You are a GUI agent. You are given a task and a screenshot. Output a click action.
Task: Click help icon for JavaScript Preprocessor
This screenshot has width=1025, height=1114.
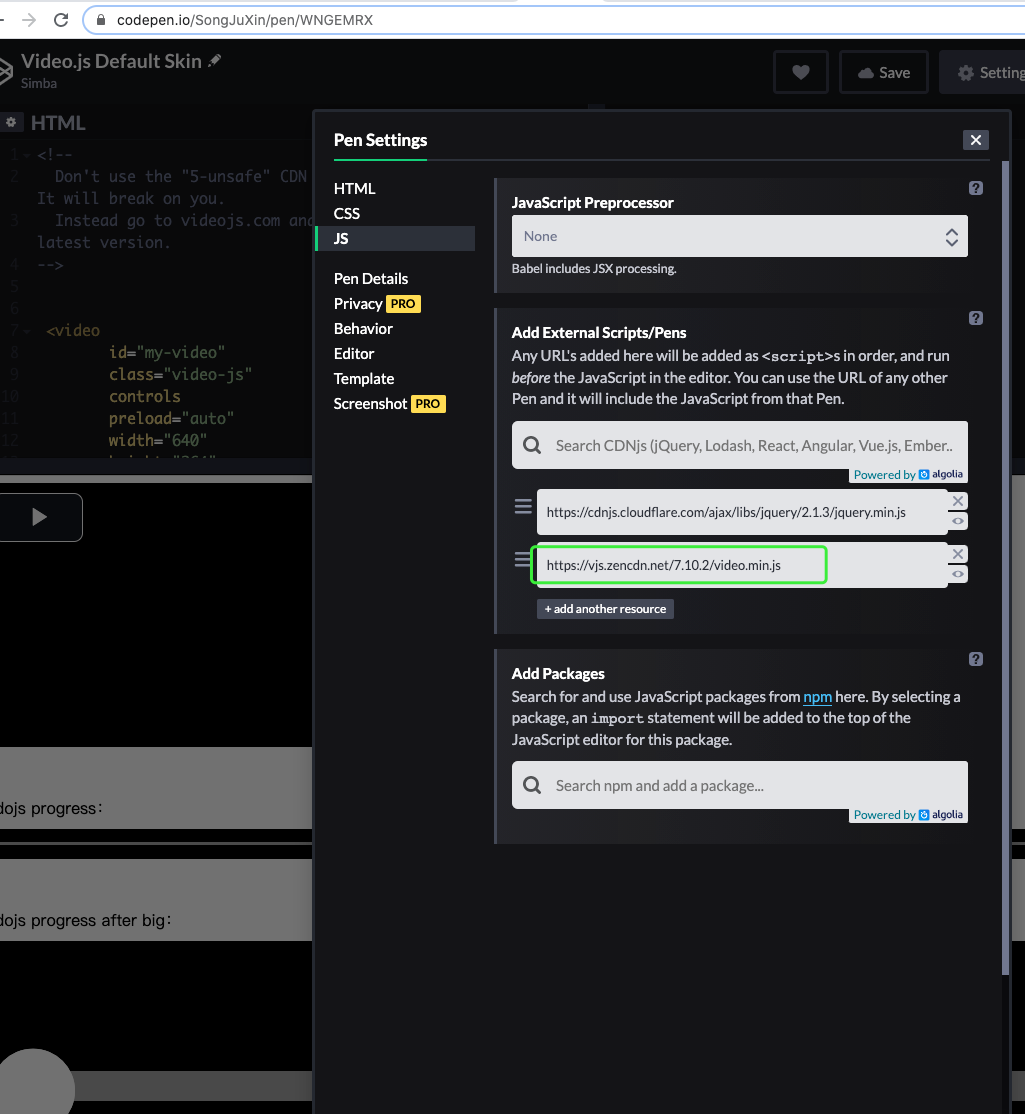[x=975, y=188]
